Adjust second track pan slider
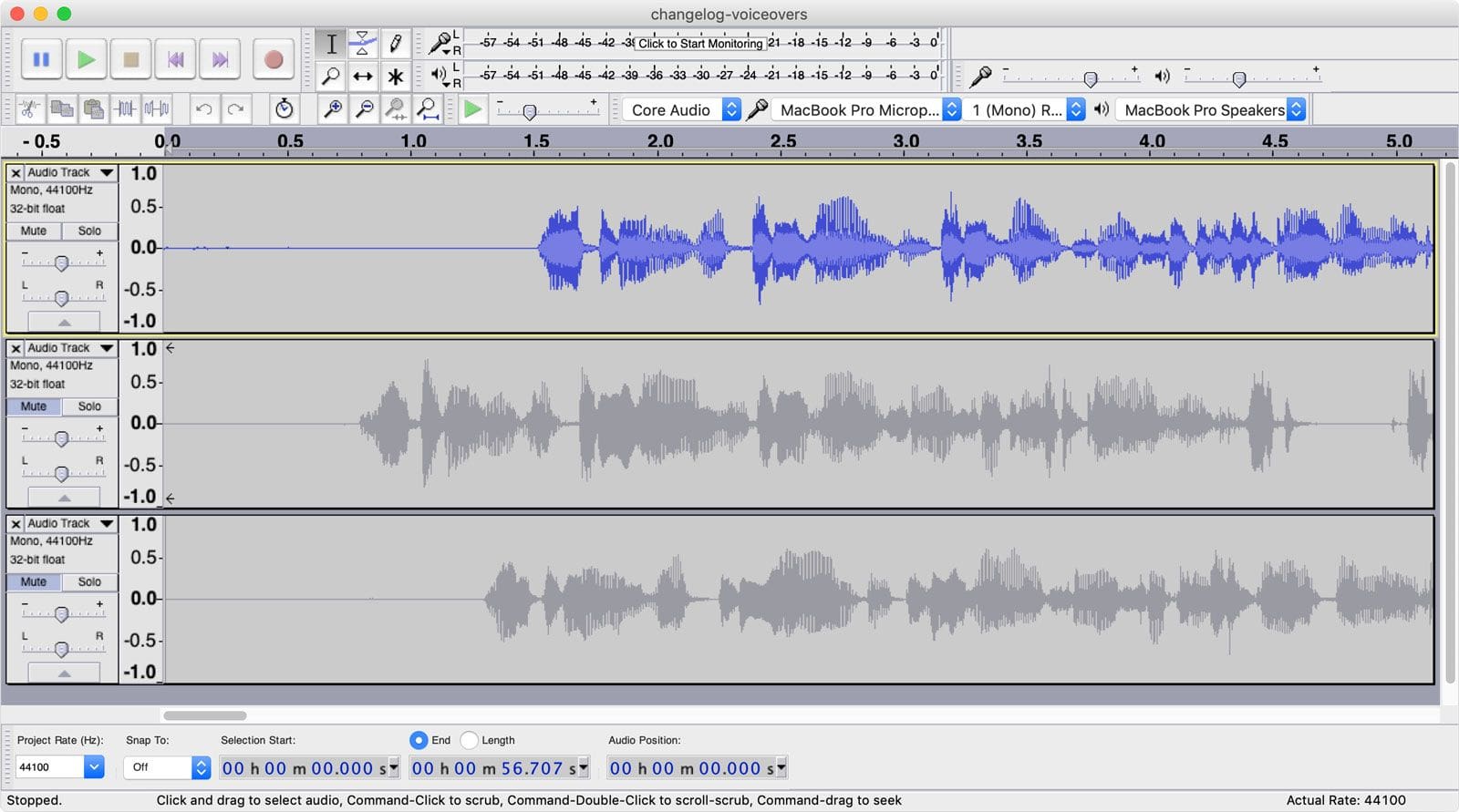Viewport: 1459px width, 812px height. [x=62, y=473]
